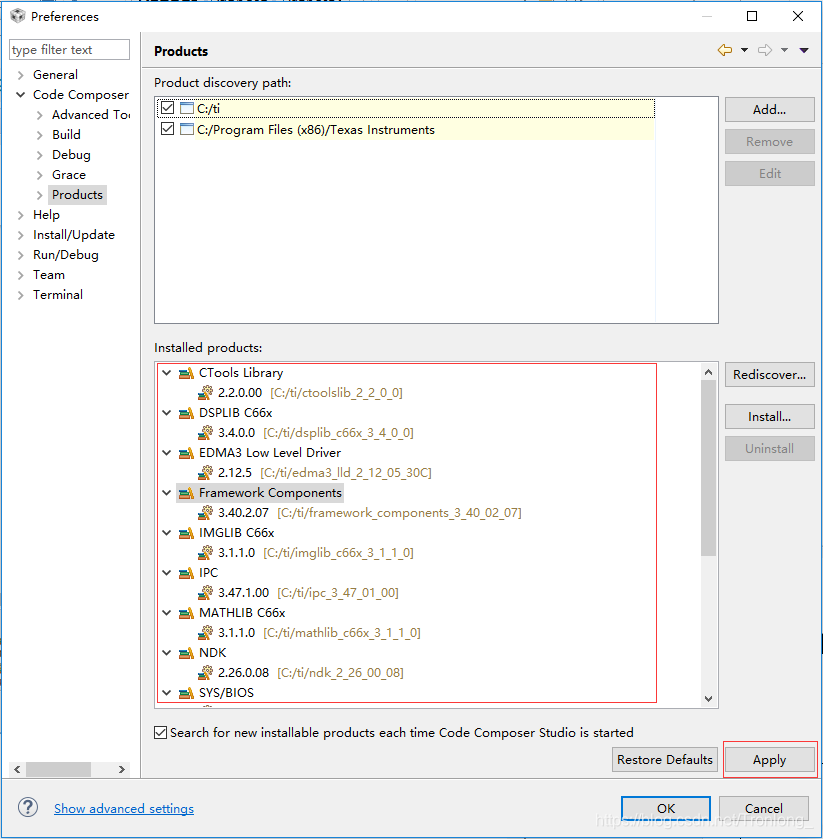Click the sidebar horizontal scrollbar right arrow
823x839 pixels.
[121, 769]
